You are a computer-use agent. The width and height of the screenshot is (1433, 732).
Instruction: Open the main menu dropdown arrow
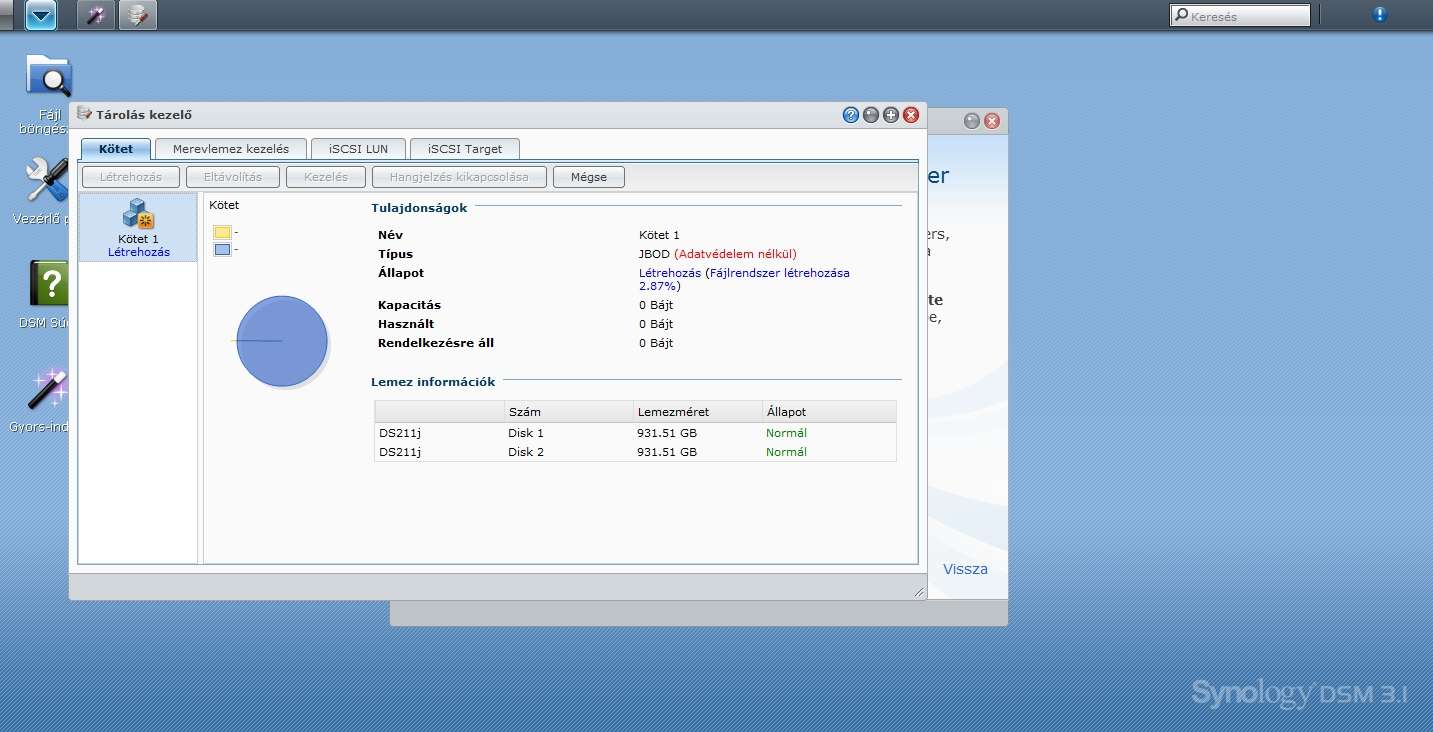click(41, 15)
